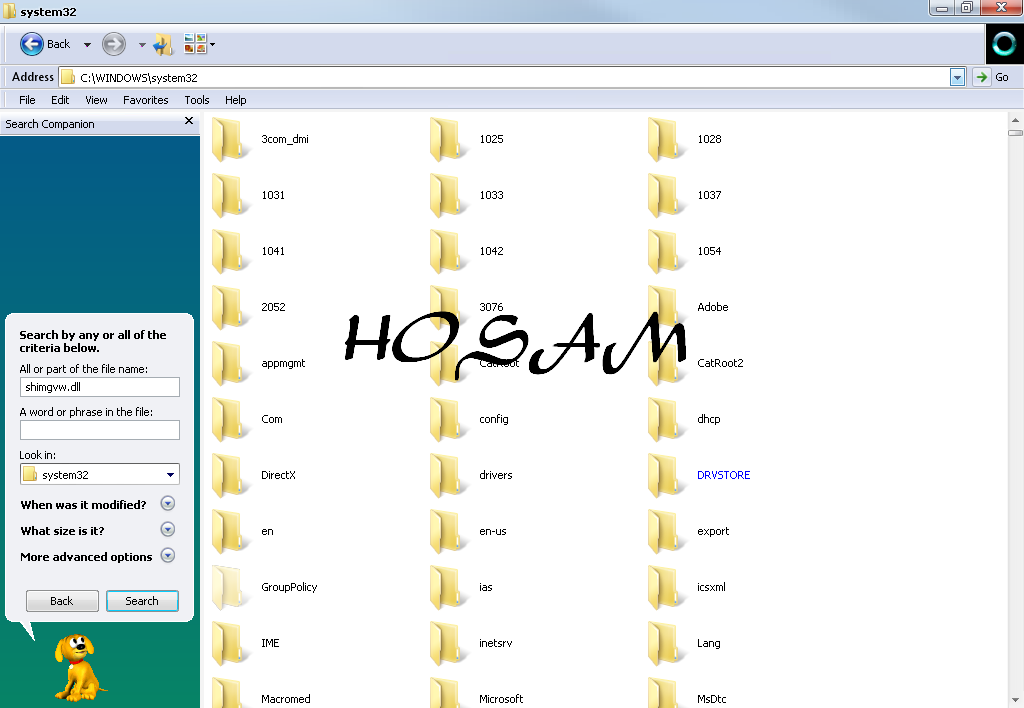1024x708 pixels.
Task: Open the Tools menu
Action: coord(196,99)
